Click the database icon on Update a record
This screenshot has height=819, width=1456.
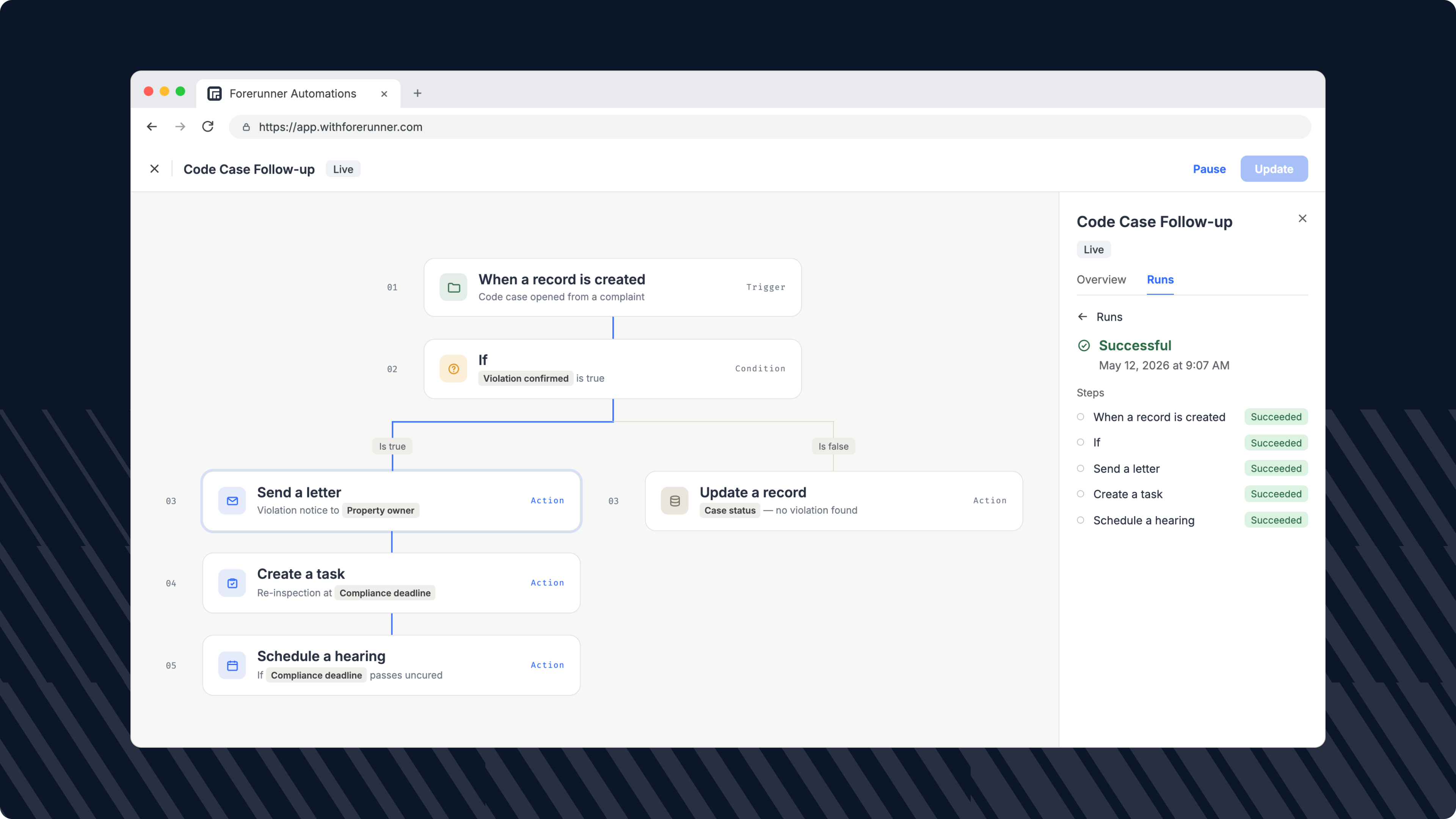pyautogui.click(x=675, y=501)
